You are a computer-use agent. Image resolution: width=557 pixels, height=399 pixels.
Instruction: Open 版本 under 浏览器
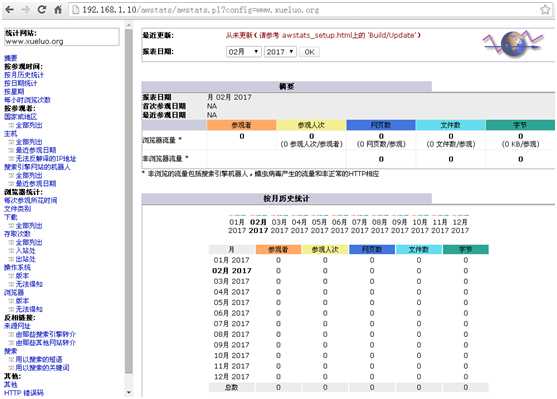pyautogui.click(x=22, y=301)
